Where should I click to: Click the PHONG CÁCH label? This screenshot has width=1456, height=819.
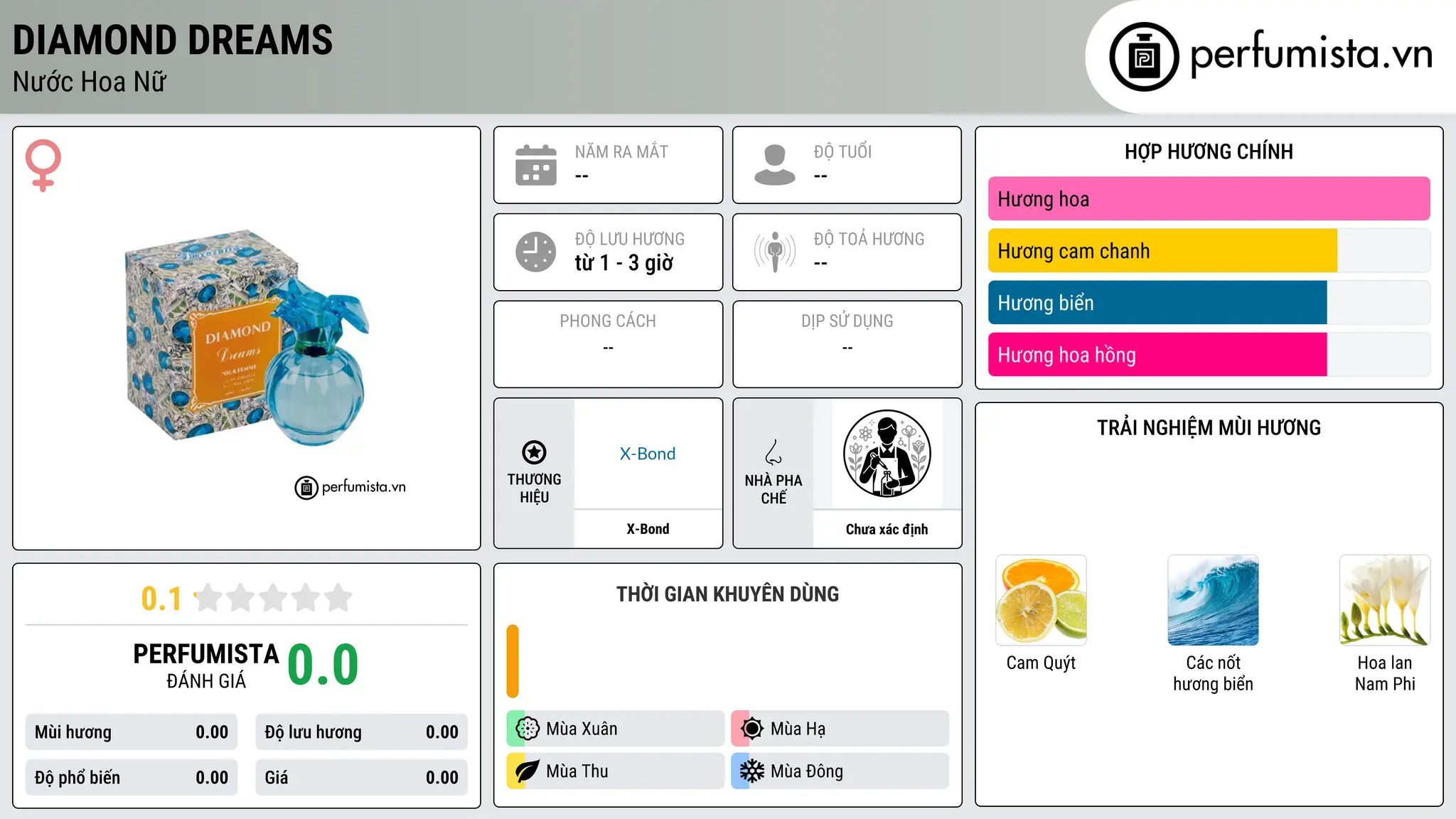tap(608, 321)
